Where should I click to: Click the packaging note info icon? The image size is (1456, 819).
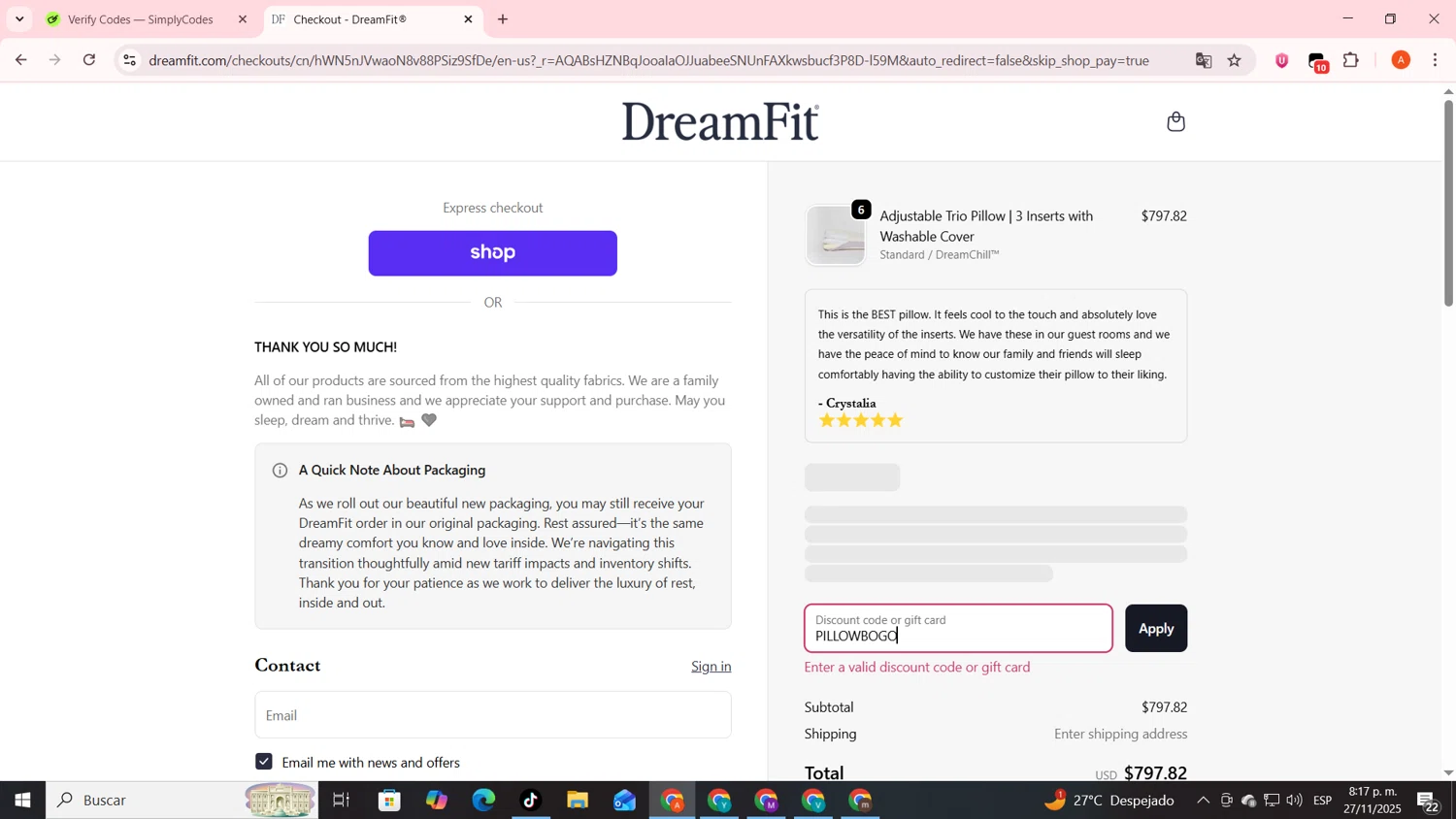point(280,471)
